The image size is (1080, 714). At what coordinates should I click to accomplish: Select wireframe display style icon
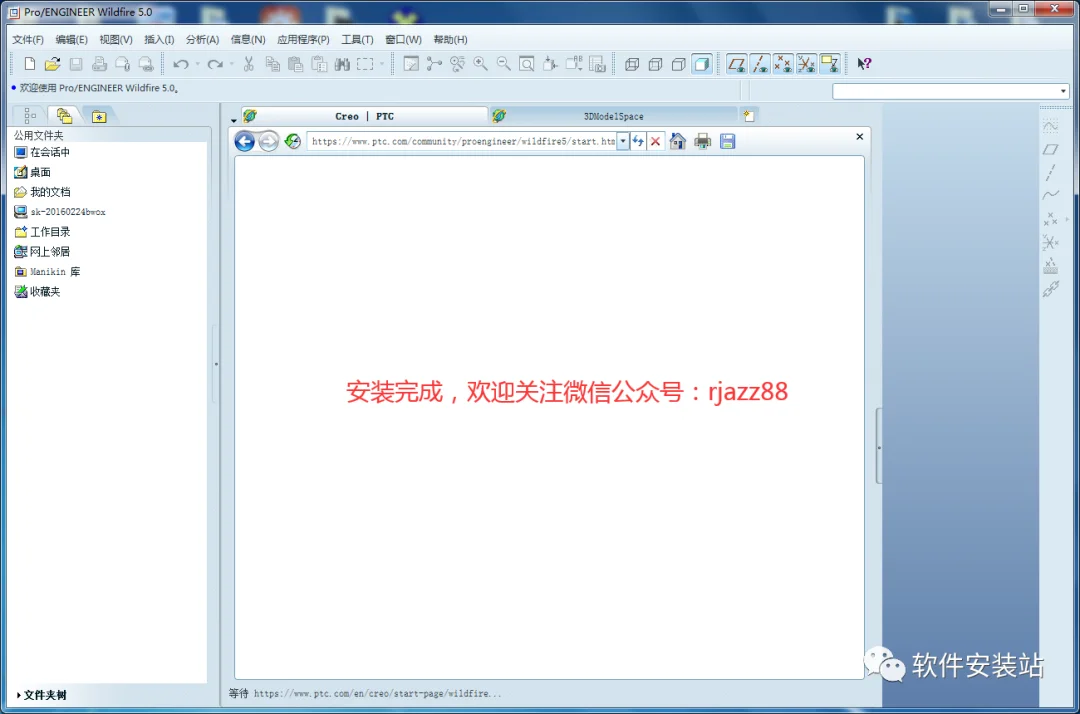point(632,64)
